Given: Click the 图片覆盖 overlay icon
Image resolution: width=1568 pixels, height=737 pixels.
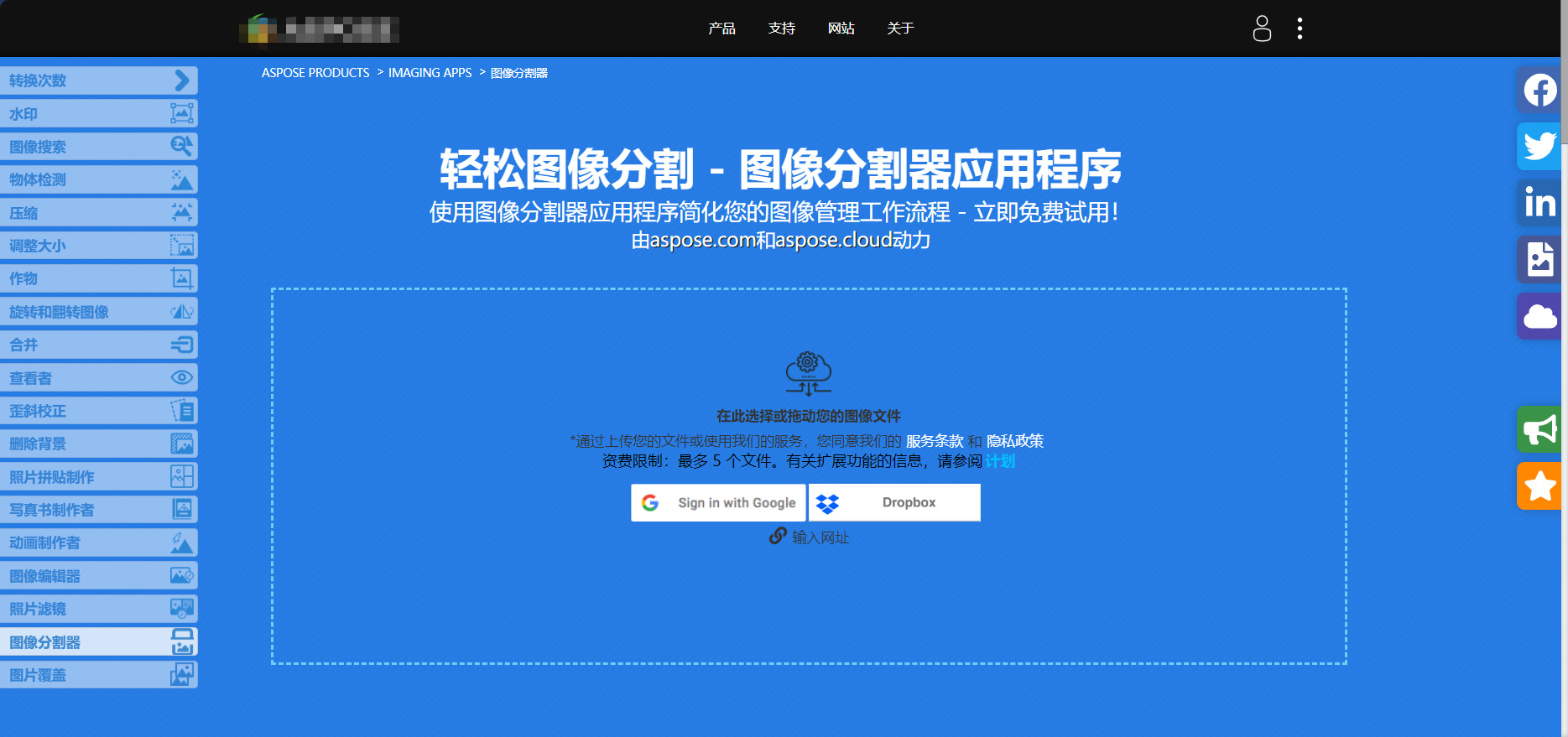Looking at the screenshot, I should click(x=182, y=674).
